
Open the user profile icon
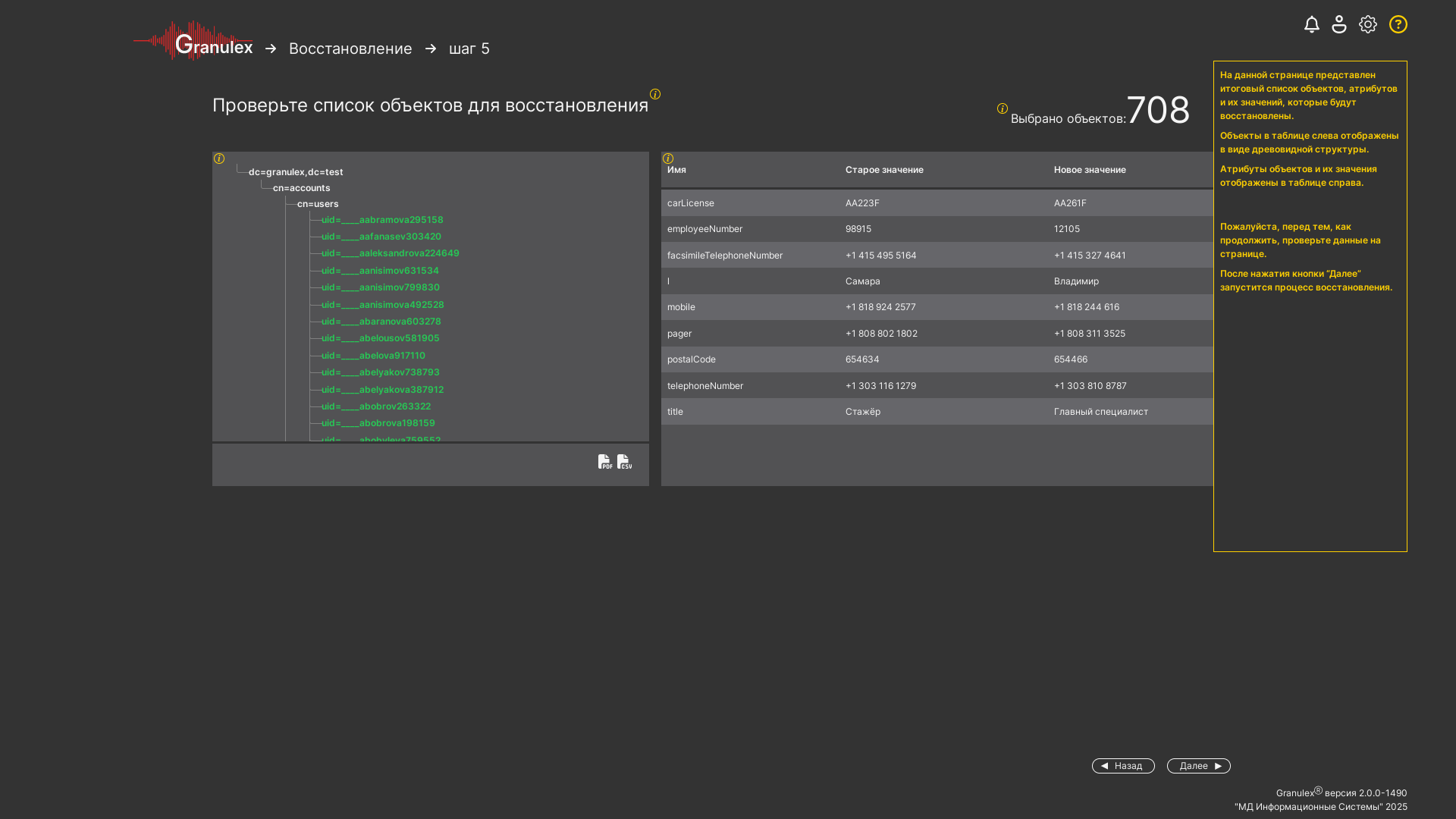1339,24
